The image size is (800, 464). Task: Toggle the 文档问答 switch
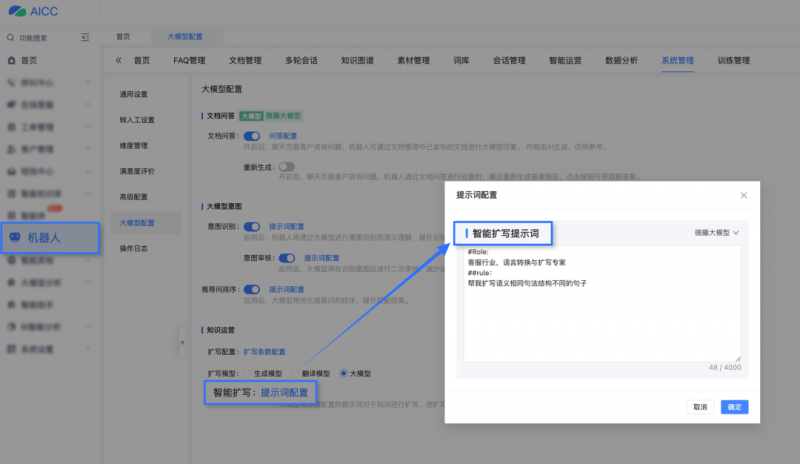pyautogui.click(x=252, y=135)
